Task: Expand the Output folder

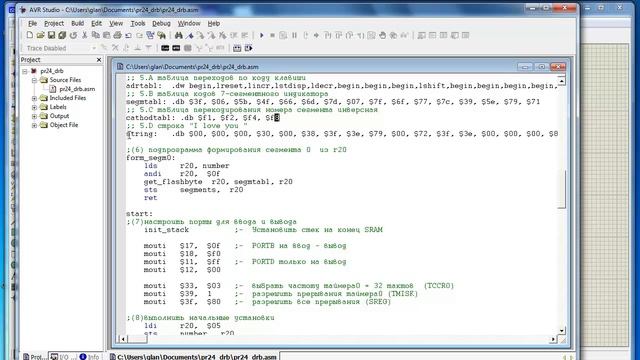Action: (34, 116)
